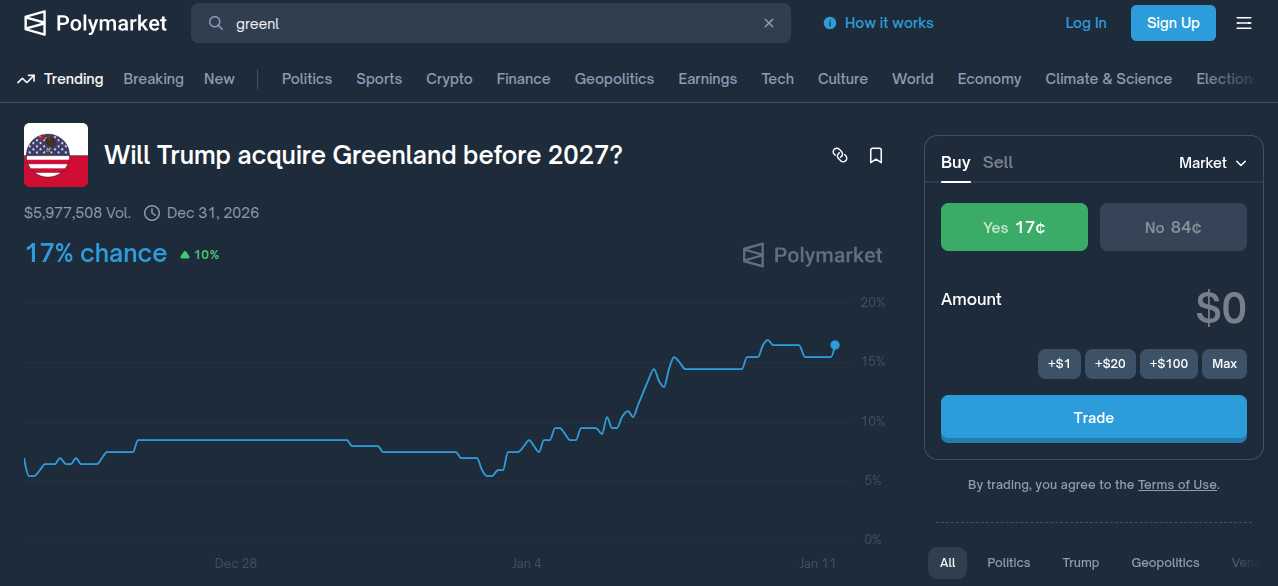Bookmark this Greenland market

click(876, 155)
